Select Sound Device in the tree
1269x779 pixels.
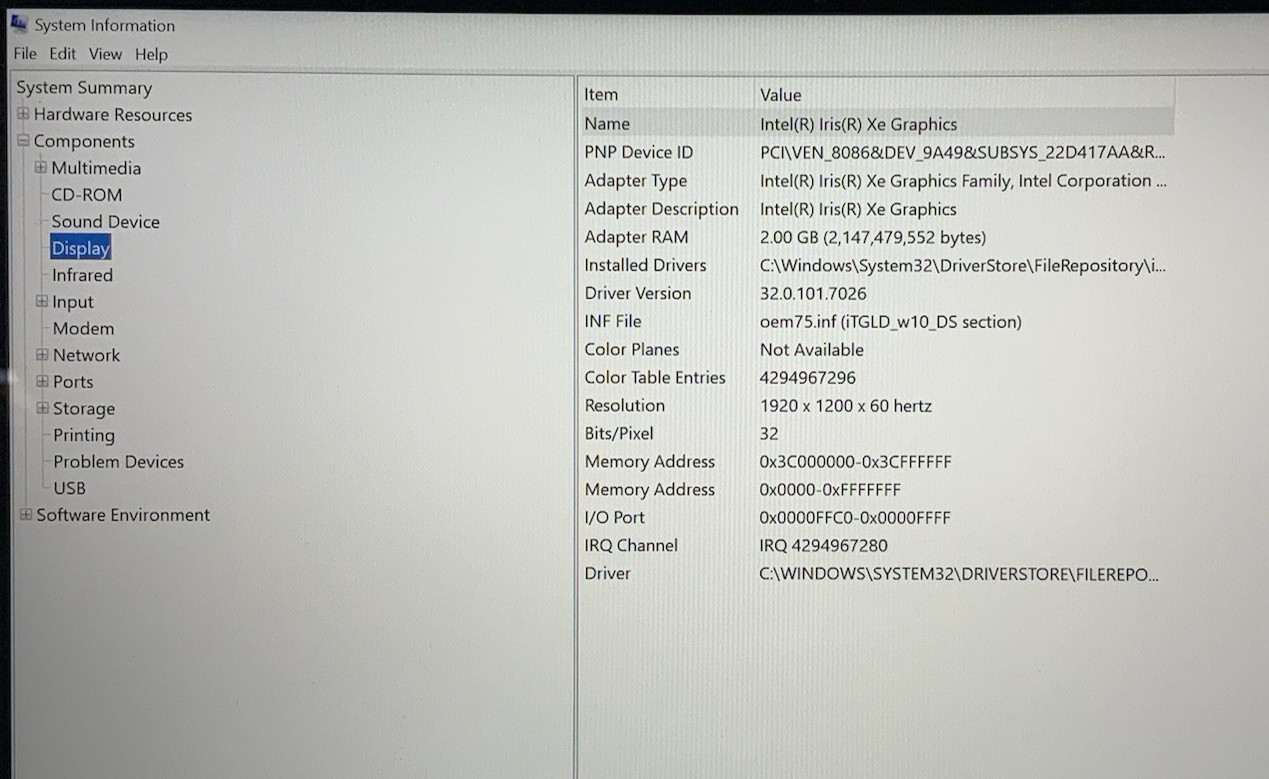click(106, 222)
